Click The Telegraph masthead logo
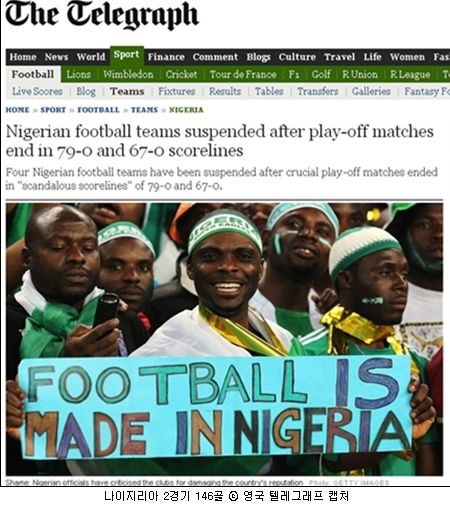 tap(102, 14)
